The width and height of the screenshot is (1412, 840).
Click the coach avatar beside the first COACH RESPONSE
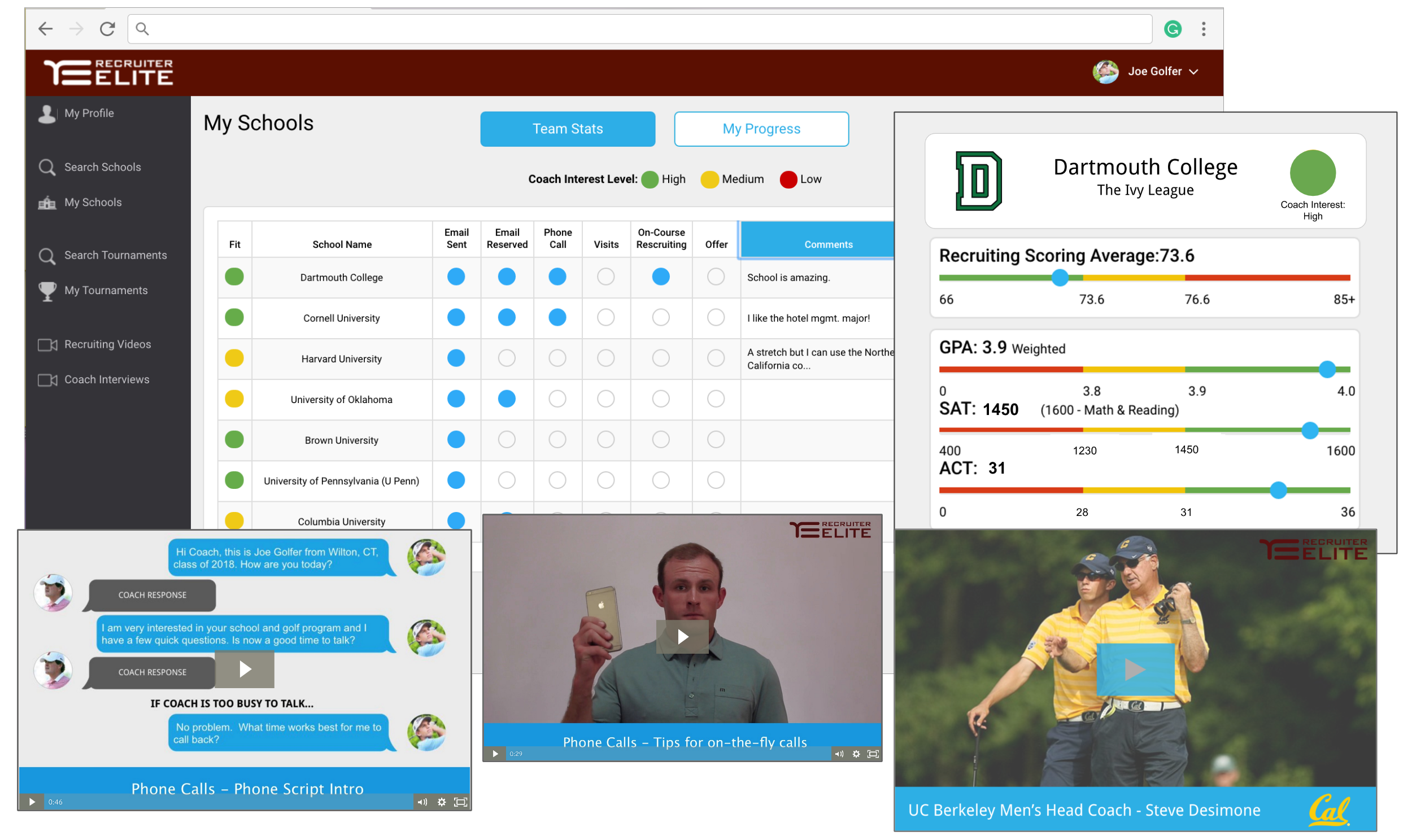coord(53,593)
